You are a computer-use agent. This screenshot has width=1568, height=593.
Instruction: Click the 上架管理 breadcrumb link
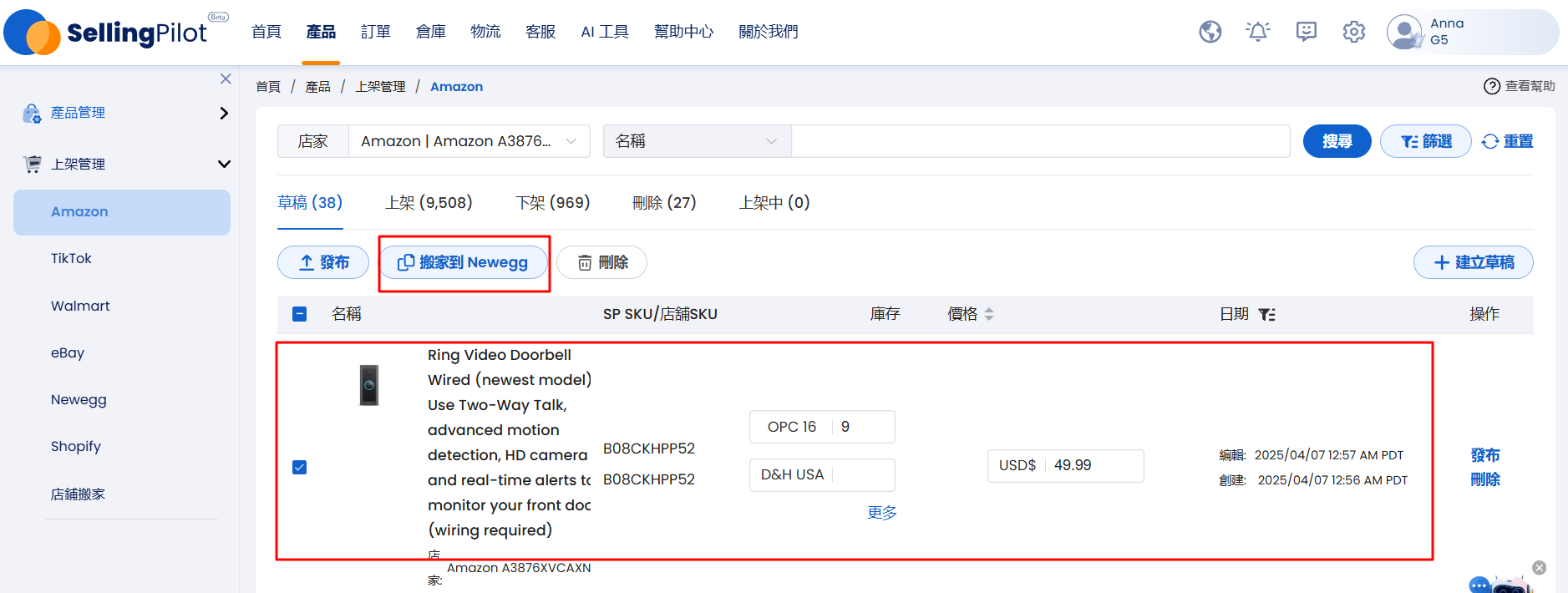click(381, 87)
